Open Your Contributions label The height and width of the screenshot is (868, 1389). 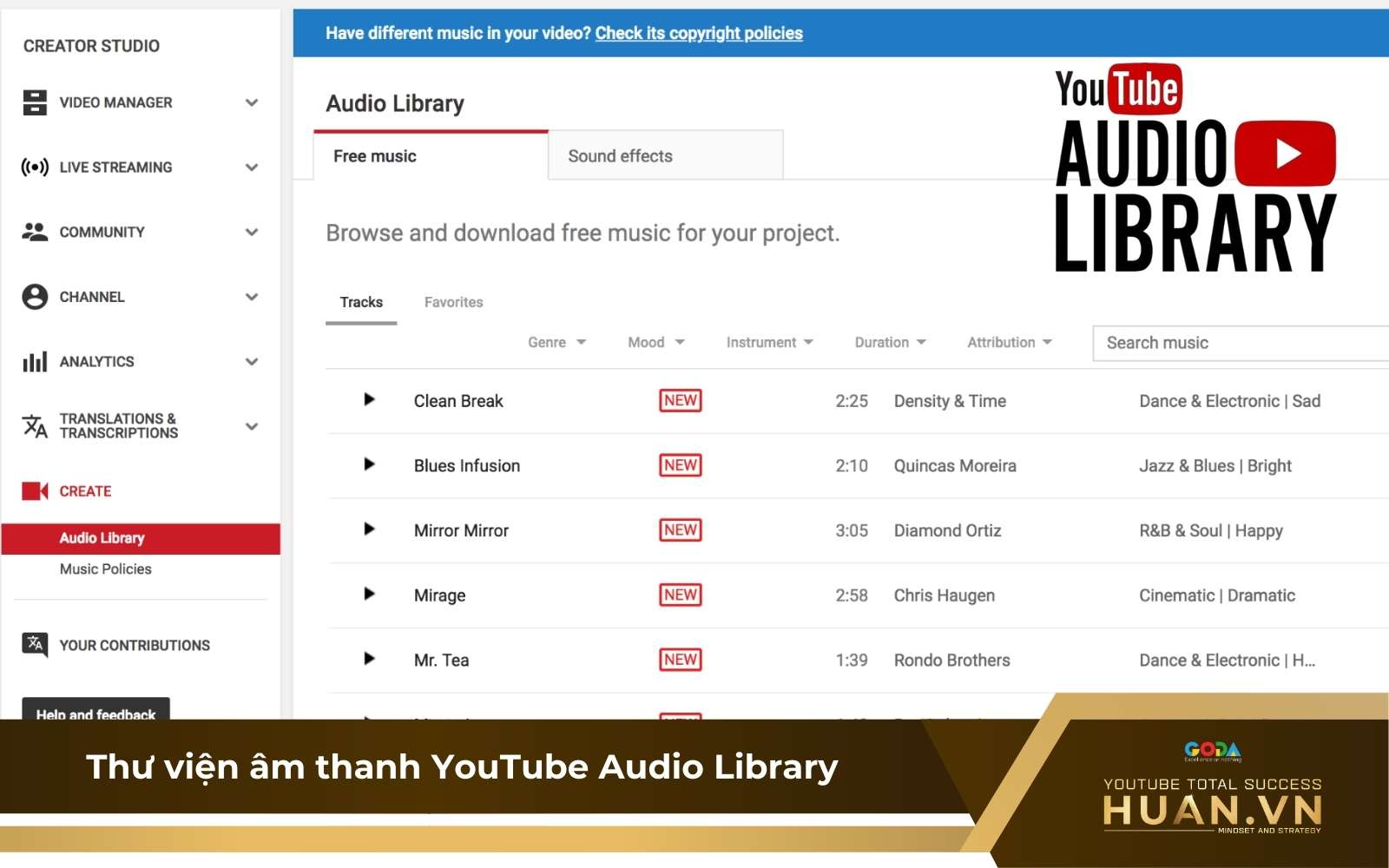(x=135, y=645)
